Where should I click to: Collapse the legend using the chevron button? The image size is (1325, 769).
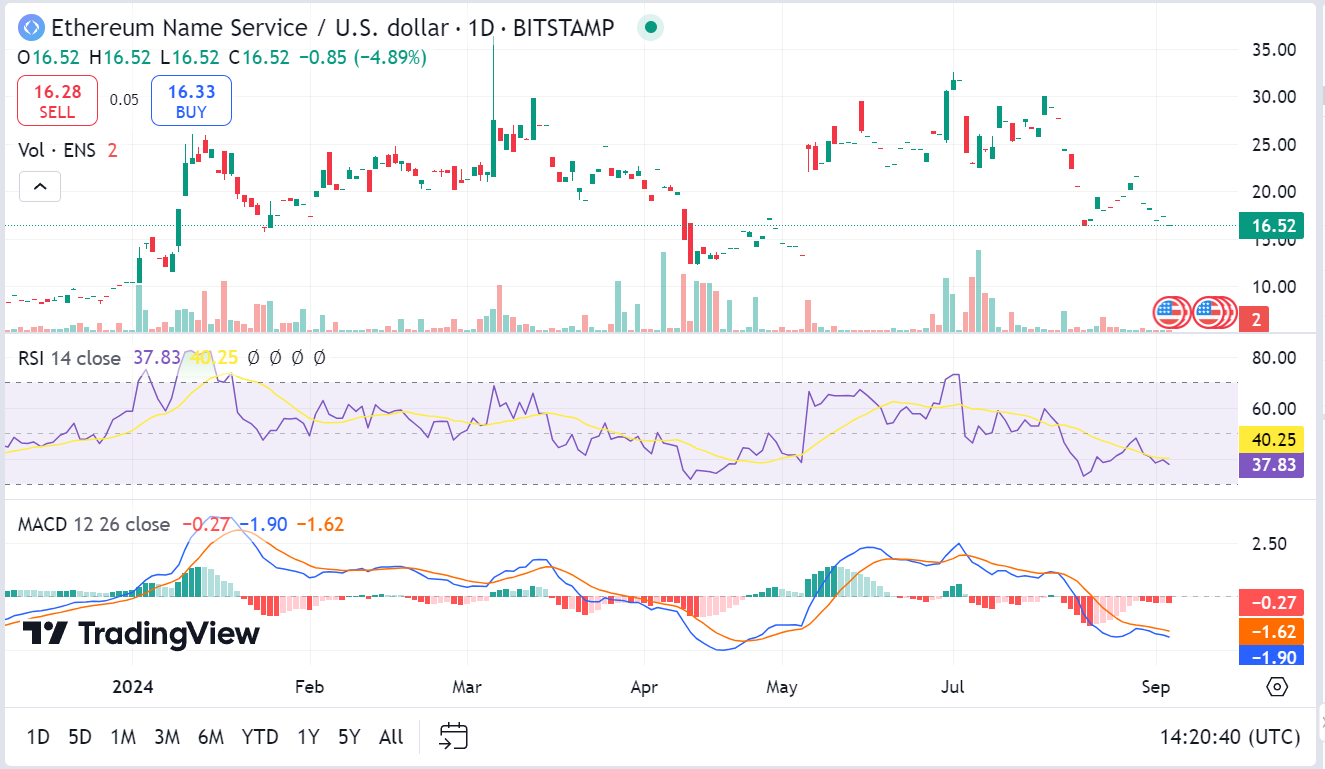(39, 186)
